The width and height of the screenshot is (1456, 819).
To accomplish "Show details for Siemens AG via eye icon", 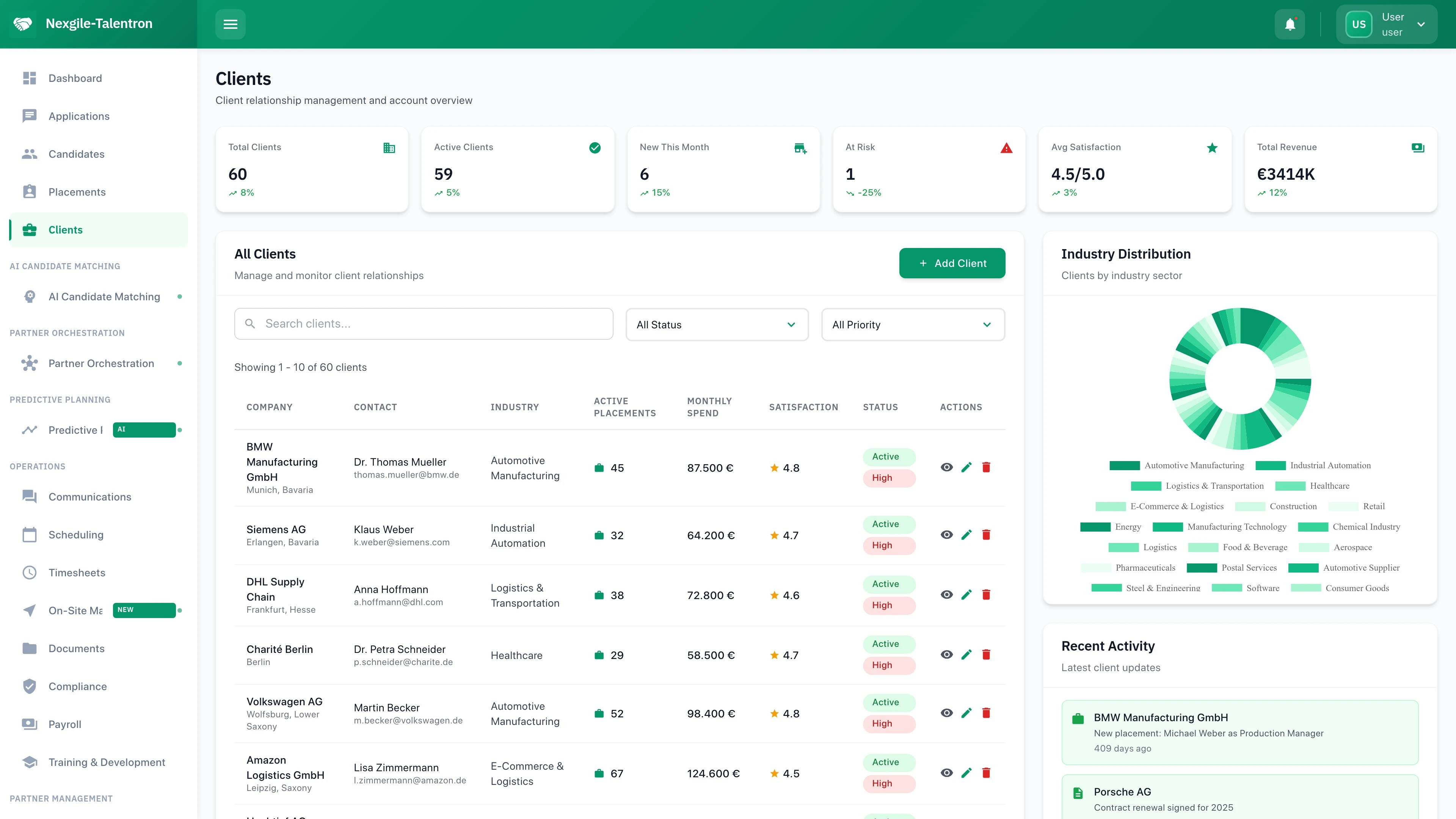I will point(947,535).
